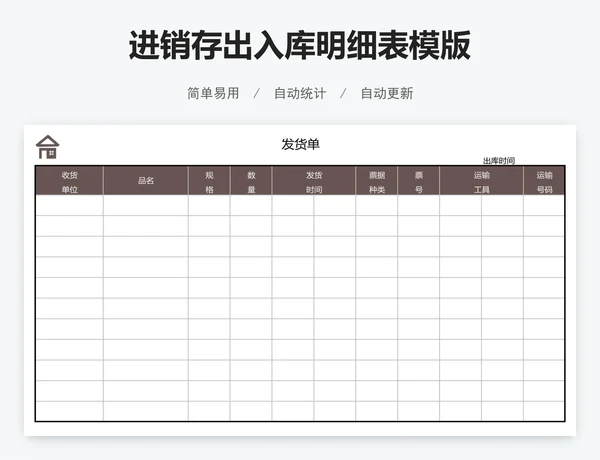Image resolution: width=600 pixels, height=460 pixels.
Task: Click the 自动统计 subtitle text
Action: pyautogui.click(x=300, y=93)
